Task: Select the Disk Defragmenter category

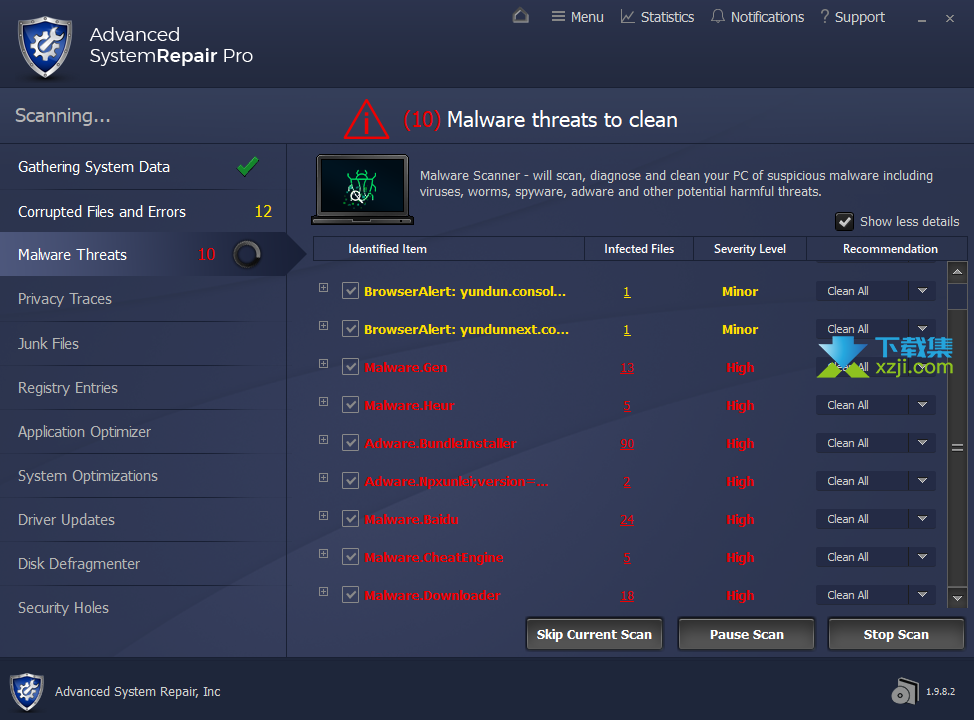Action: pos(143,563)
